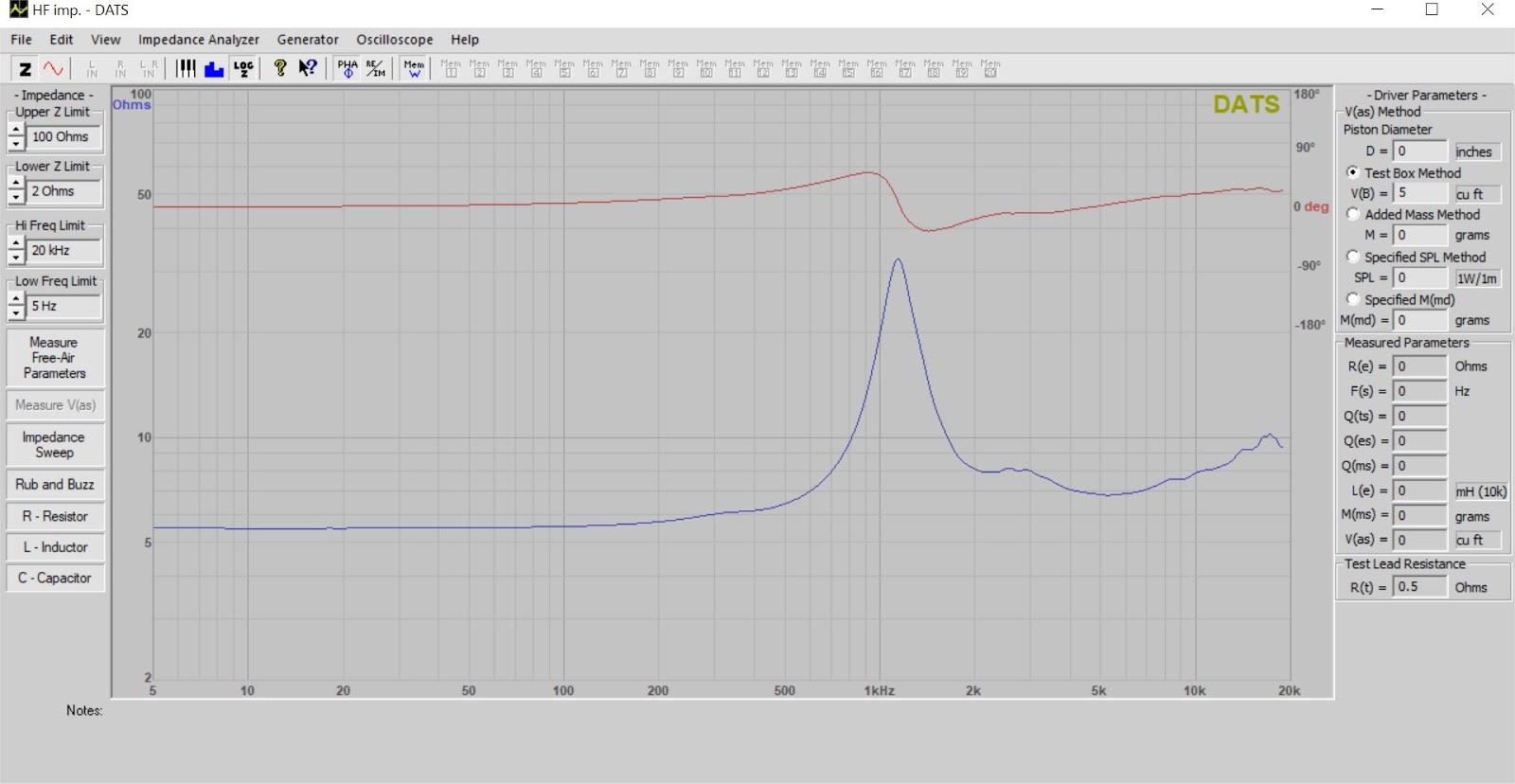Select the Added Mass Method radio button
The width and height of the screenshot is (1515, 784).
1353,214
